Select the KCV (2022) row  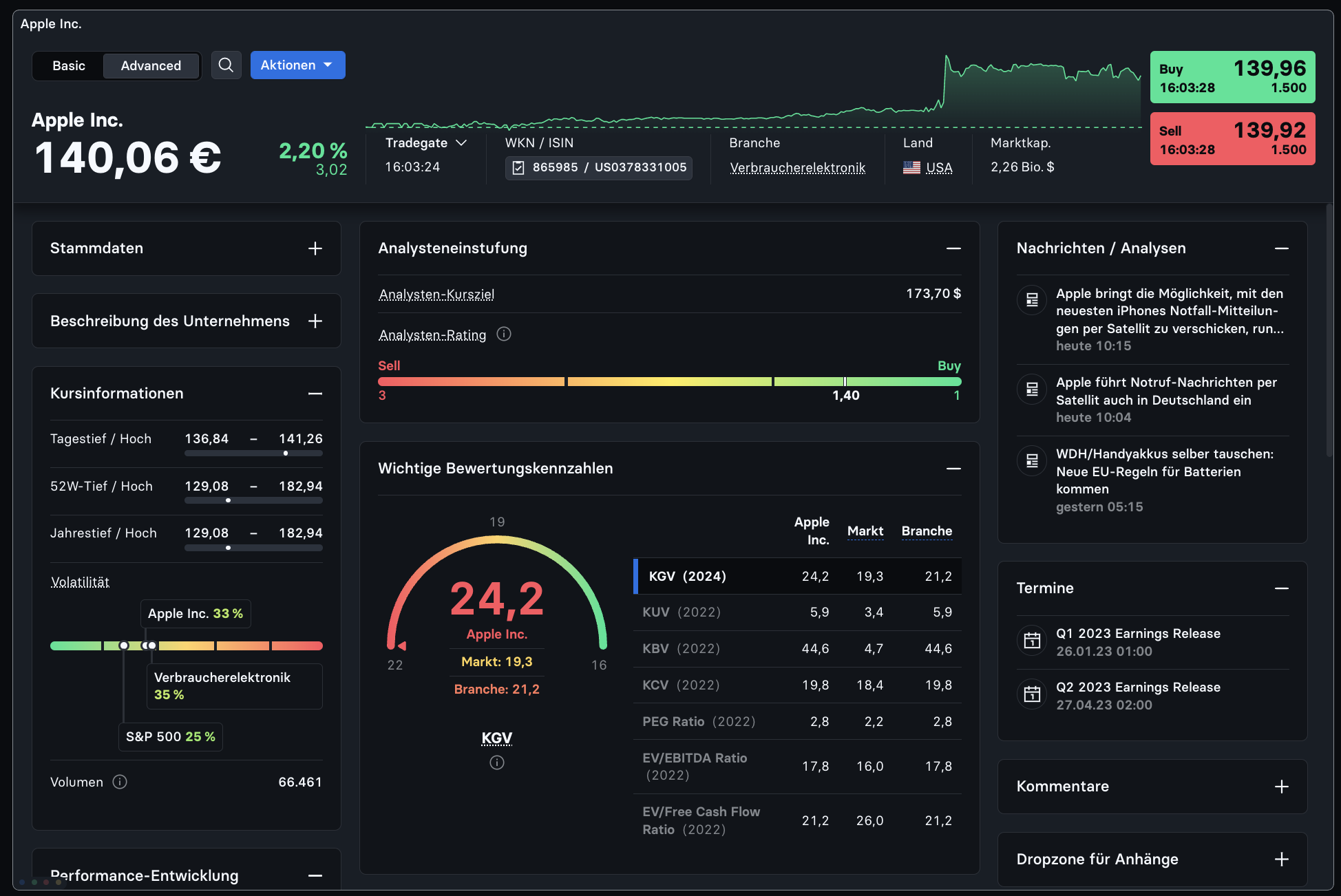coord(797,685)
